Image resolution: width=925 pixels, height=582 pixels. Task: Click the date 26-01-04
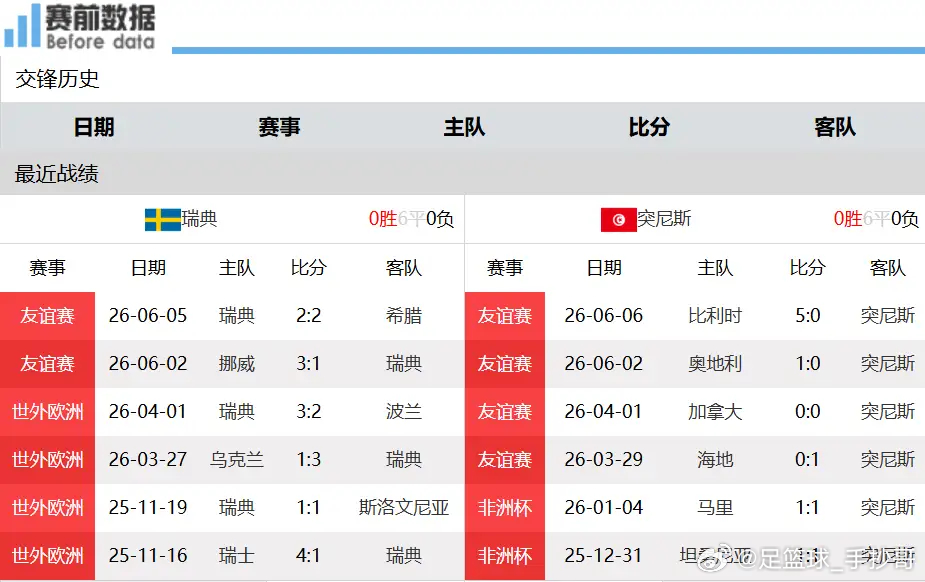click(603, 508)
